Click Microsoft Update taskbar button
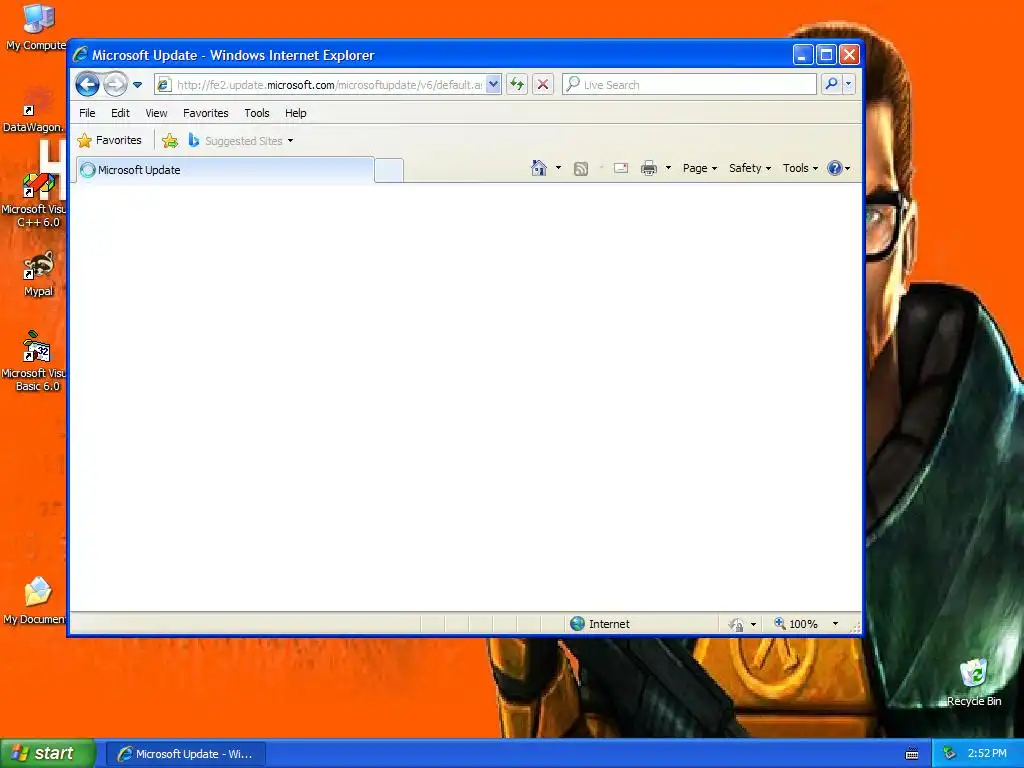This screenshot has width=1024, height=768. click(185, 754)
